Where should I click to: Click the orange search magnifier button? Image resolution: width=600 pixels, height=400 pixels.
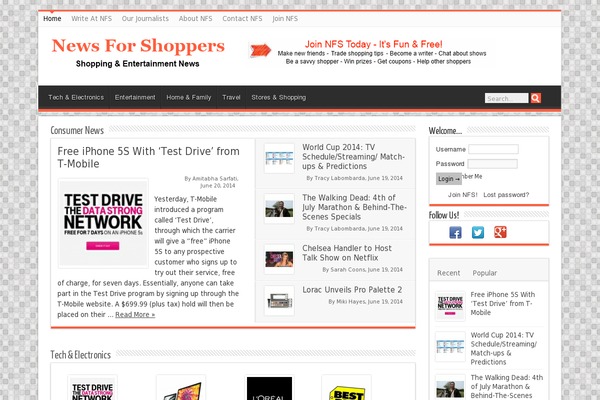click(536, 98)
